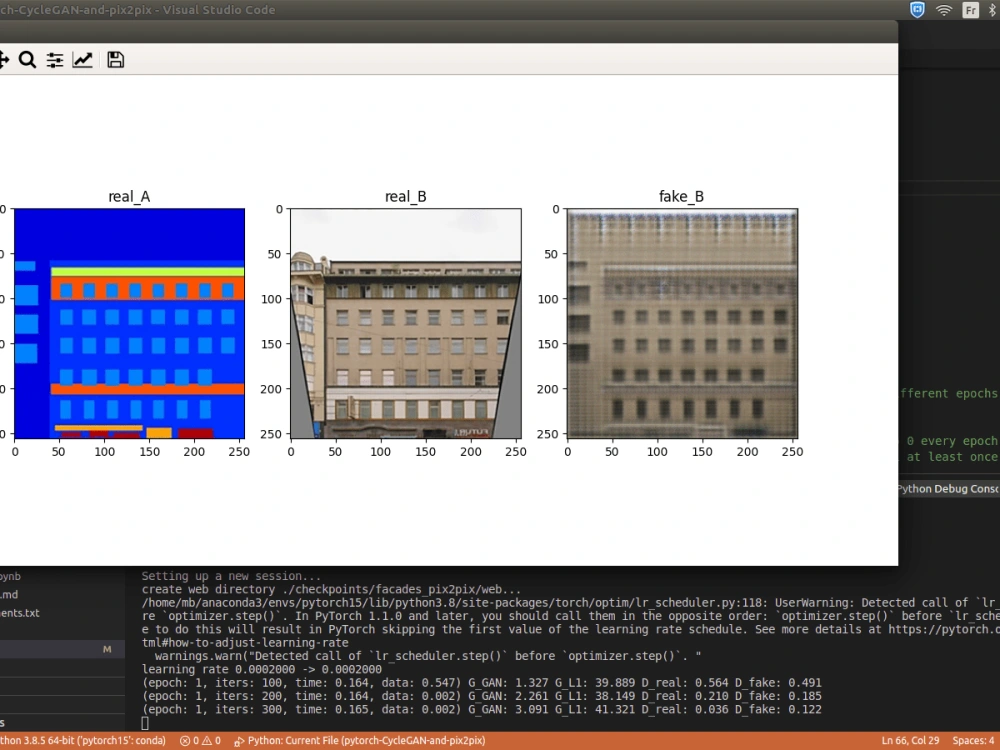The image size is (1000, 750).
Task: Select the ents.txt file in the explorer
Action: pos(20,613)
